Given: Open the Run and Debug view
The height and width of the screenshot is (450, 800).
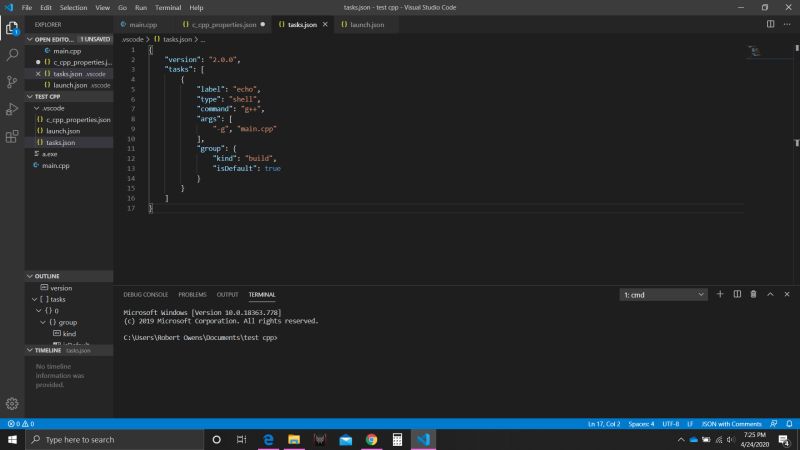Looking at the screenshot, I should click(x=12, y=109).
